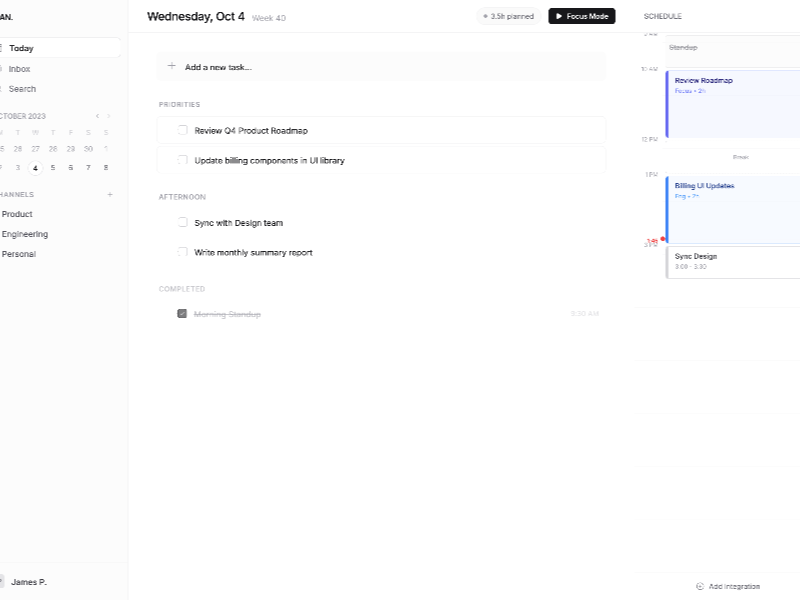Image resolution: width=800 pixels, height=600 pixels.
Task: Click the play icon in Focus Mode button
Action: click(559, 17)
